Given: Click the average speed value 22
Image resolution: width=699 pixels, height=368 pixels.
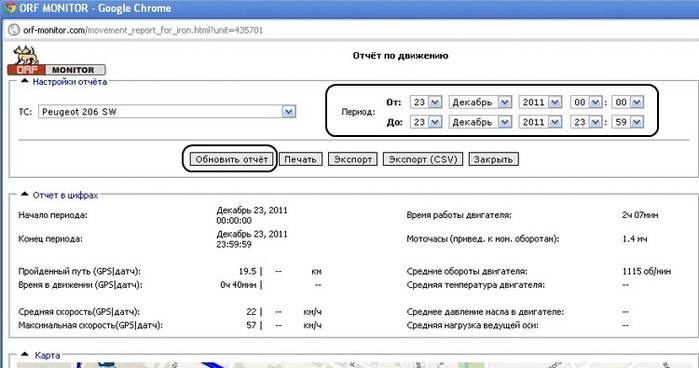Looking at the screenshot, I should [x=251, y=312].
